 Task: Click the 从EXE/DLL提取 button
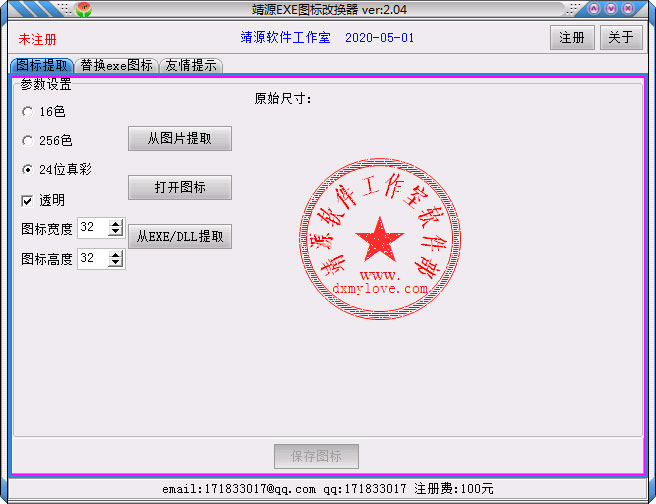click(180, 237)
